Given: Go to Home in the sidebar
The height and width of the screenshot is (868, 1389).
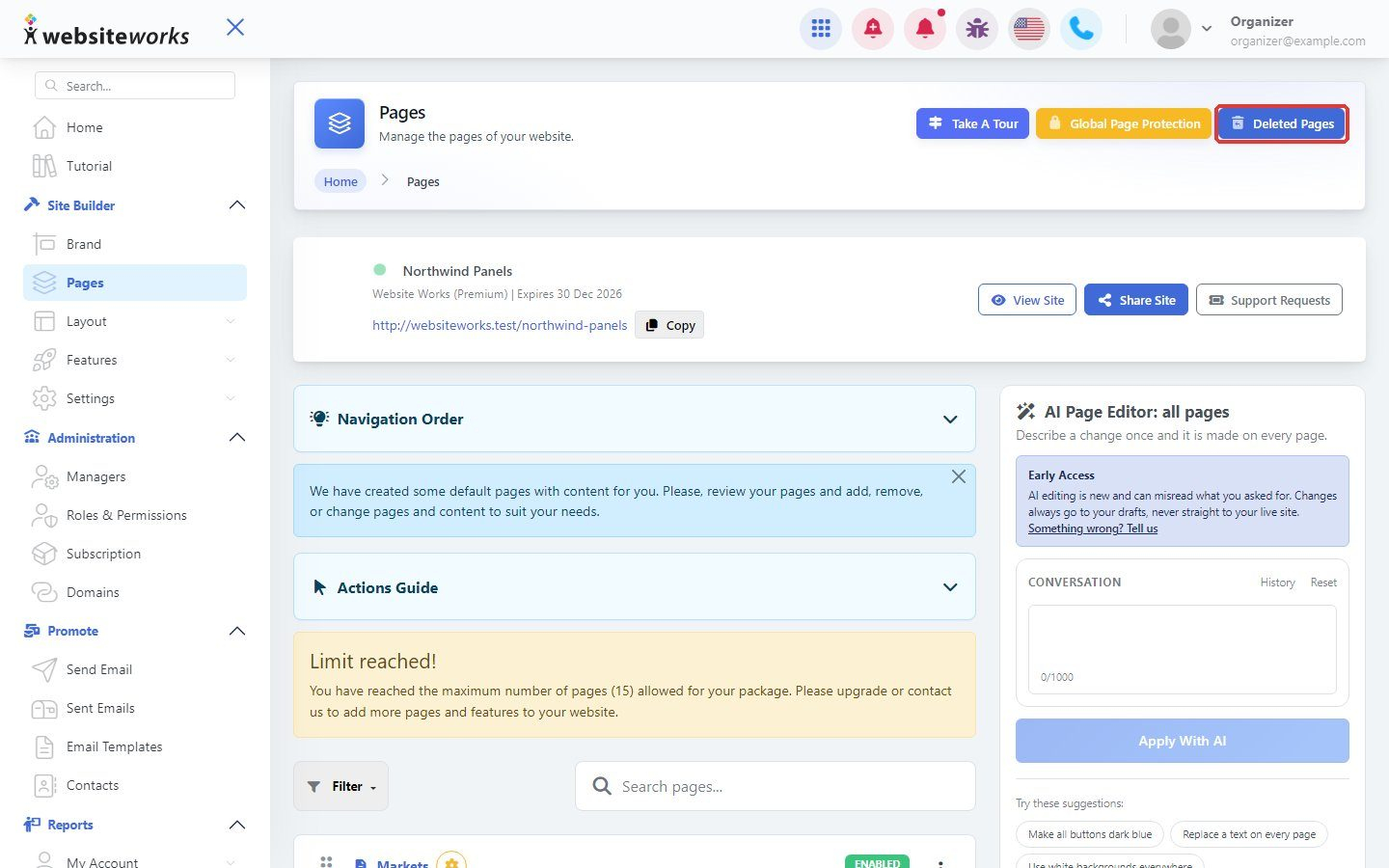Looking at the screenshot, I should tap(135, 127).
